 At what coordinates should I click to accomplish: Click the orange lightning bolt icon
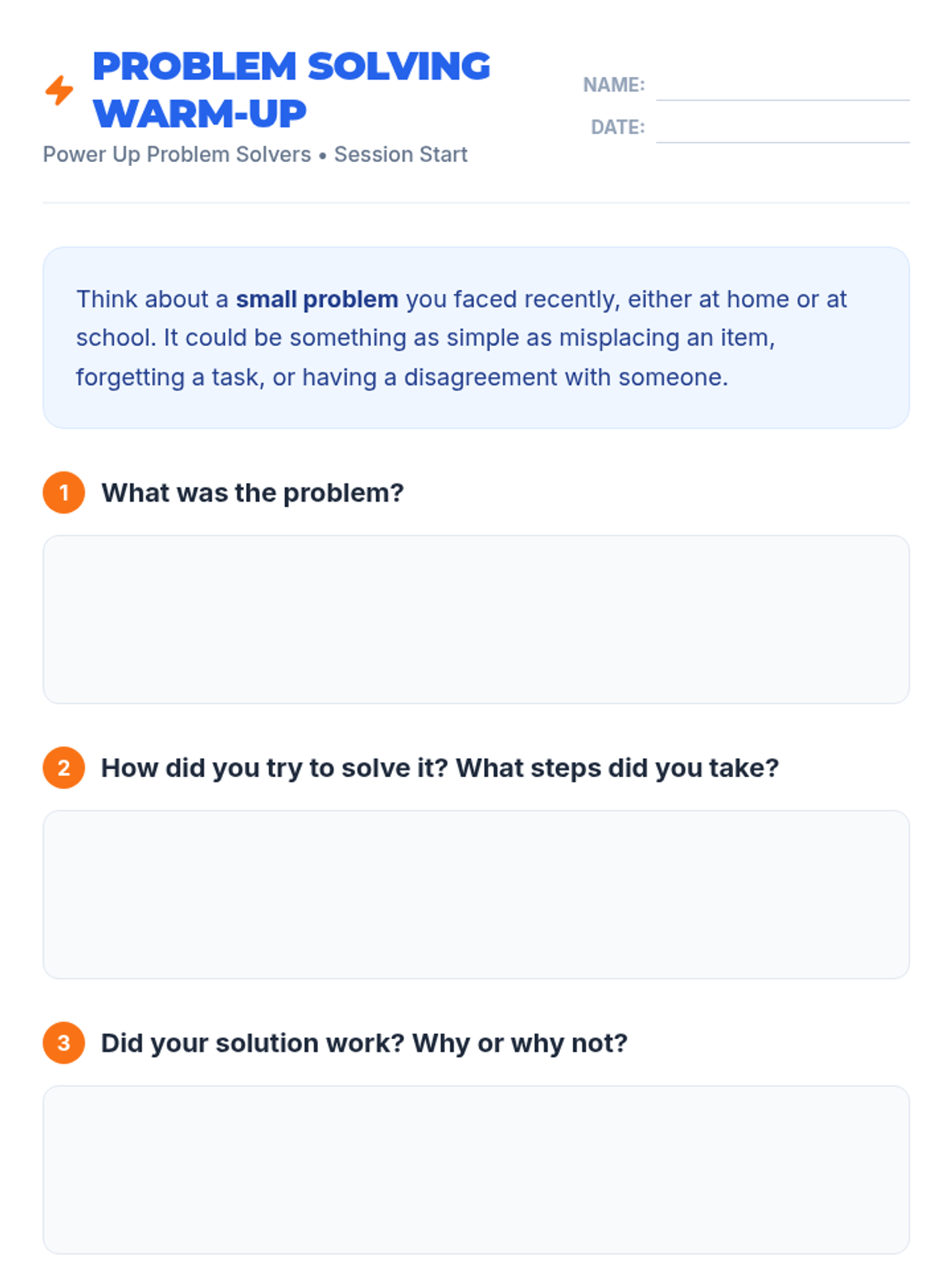coord(59,90)
